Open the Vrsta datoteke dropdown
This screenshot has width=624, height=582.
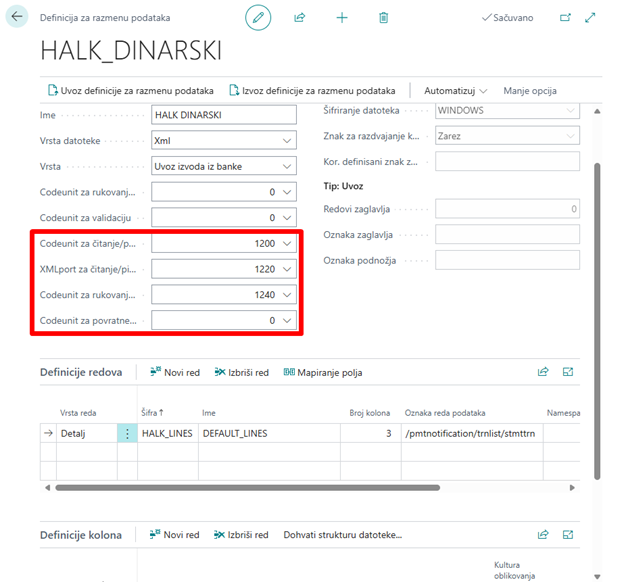pyautogui.click(x=288, y=141)
